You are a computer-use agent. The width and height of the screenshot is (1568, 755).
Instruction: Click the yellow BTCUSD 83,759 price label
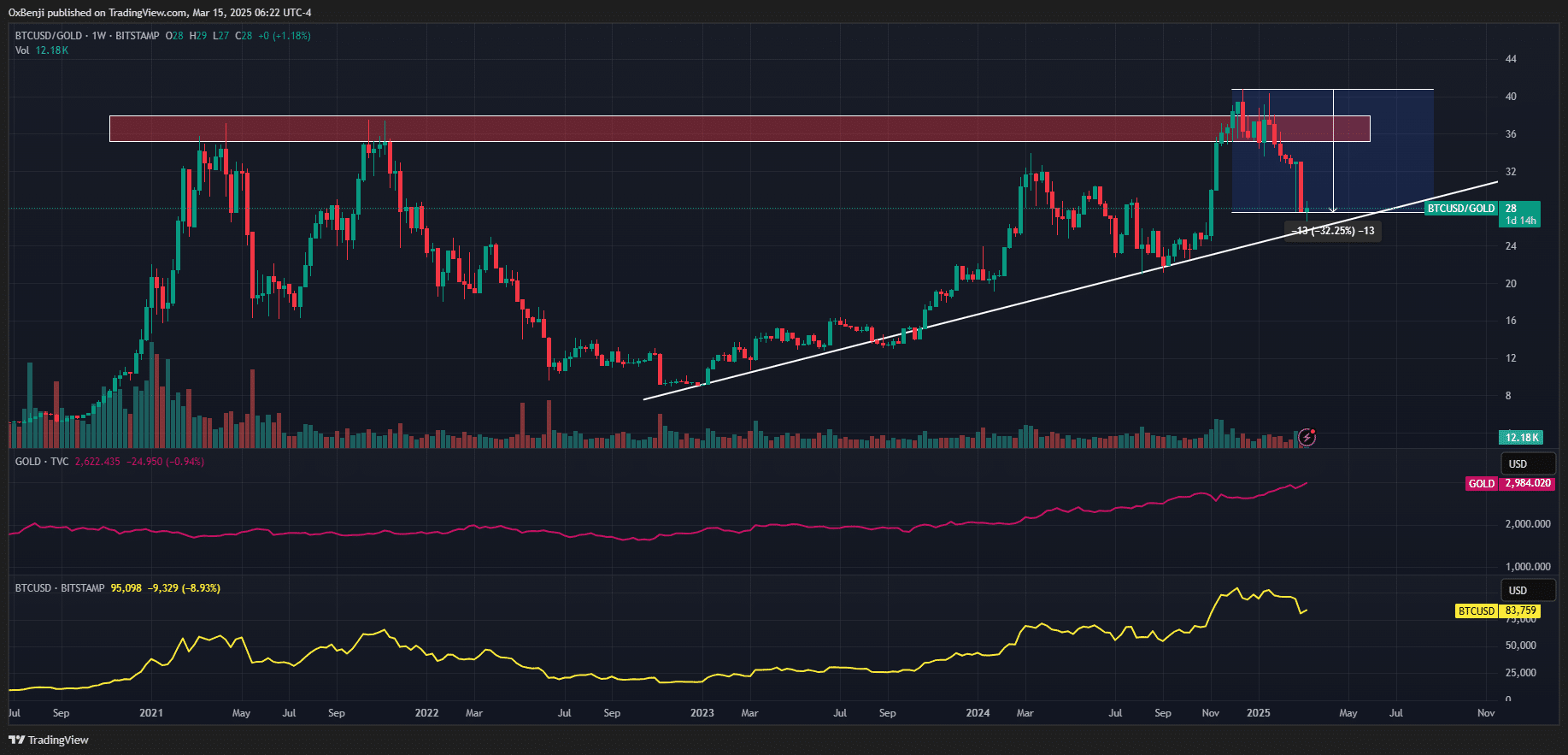[x=1497, y=610]
